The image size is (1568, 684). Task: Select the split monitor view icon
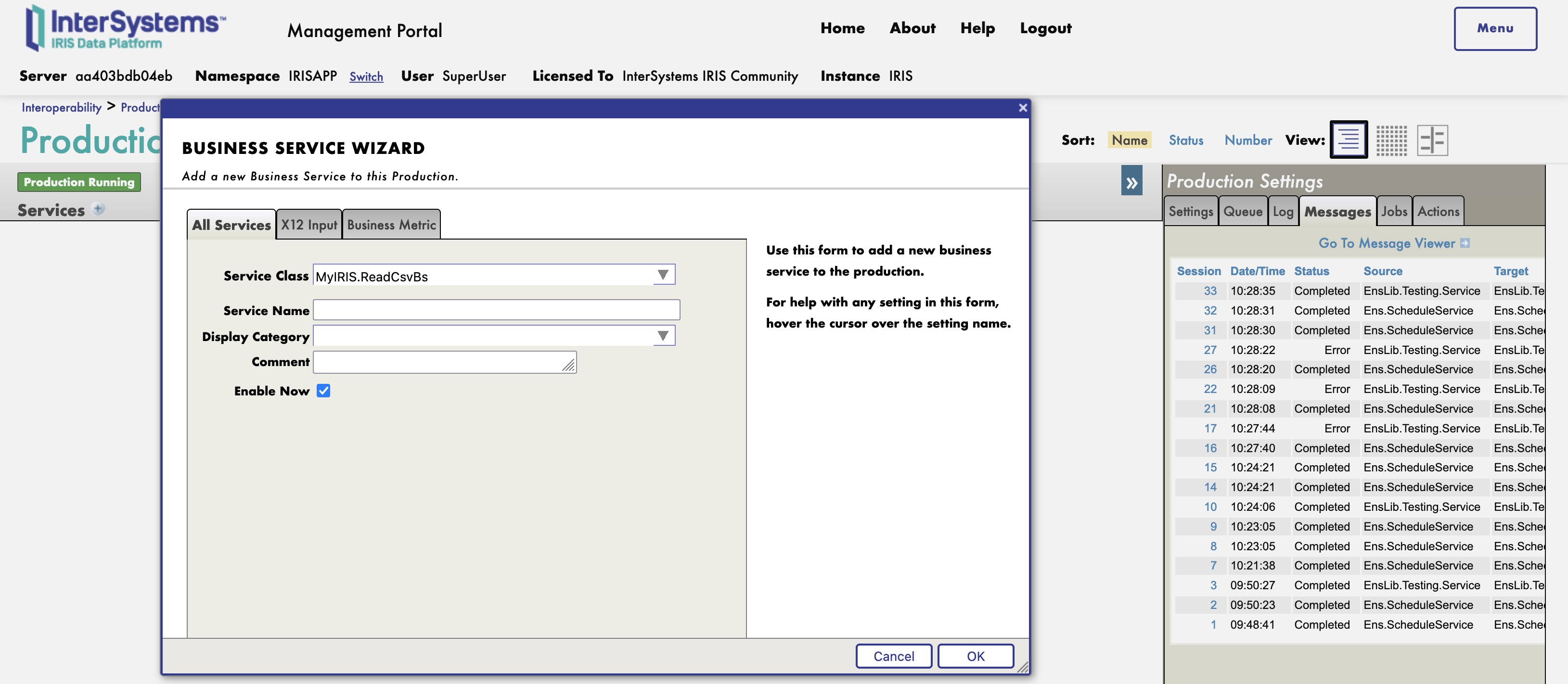coord(1432,140)
